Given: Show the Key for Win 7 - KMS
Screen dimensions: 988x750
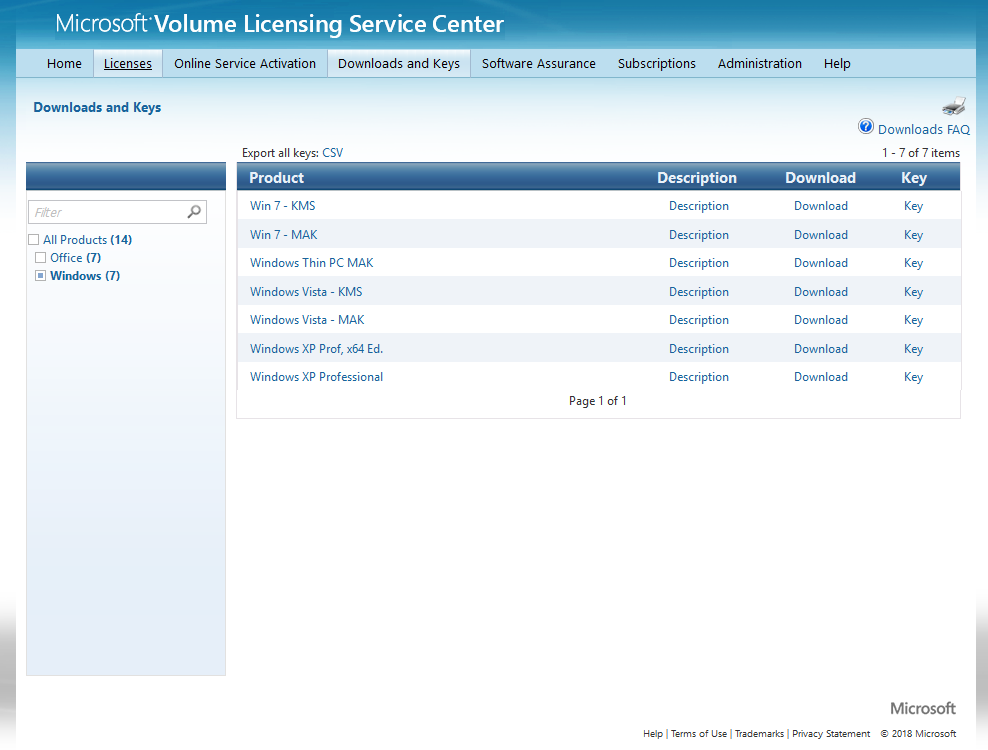Looking at the screenshot, I should tap(913, 206).
